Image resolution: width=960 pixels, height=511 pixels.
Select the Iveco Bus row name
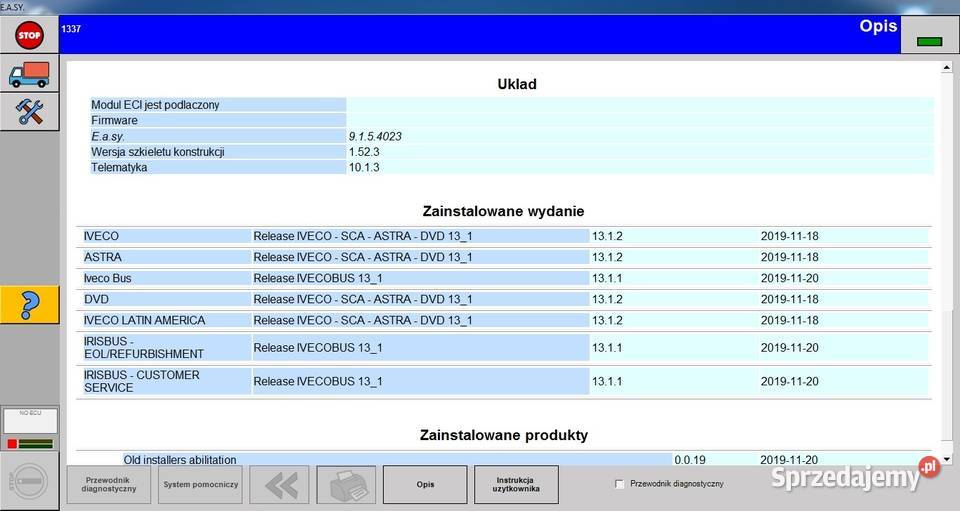tap(108, 278)
